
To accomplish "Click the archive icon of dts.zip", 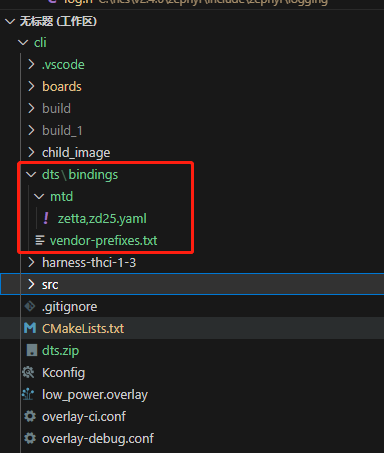I will [x=32, y=350].
